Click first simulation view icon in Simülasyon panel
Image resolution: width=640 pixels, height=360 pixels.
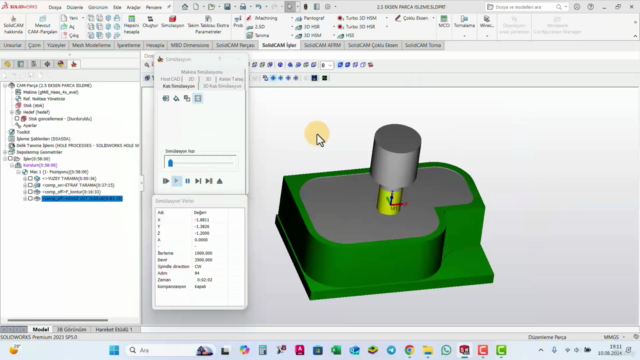point(166,98)
